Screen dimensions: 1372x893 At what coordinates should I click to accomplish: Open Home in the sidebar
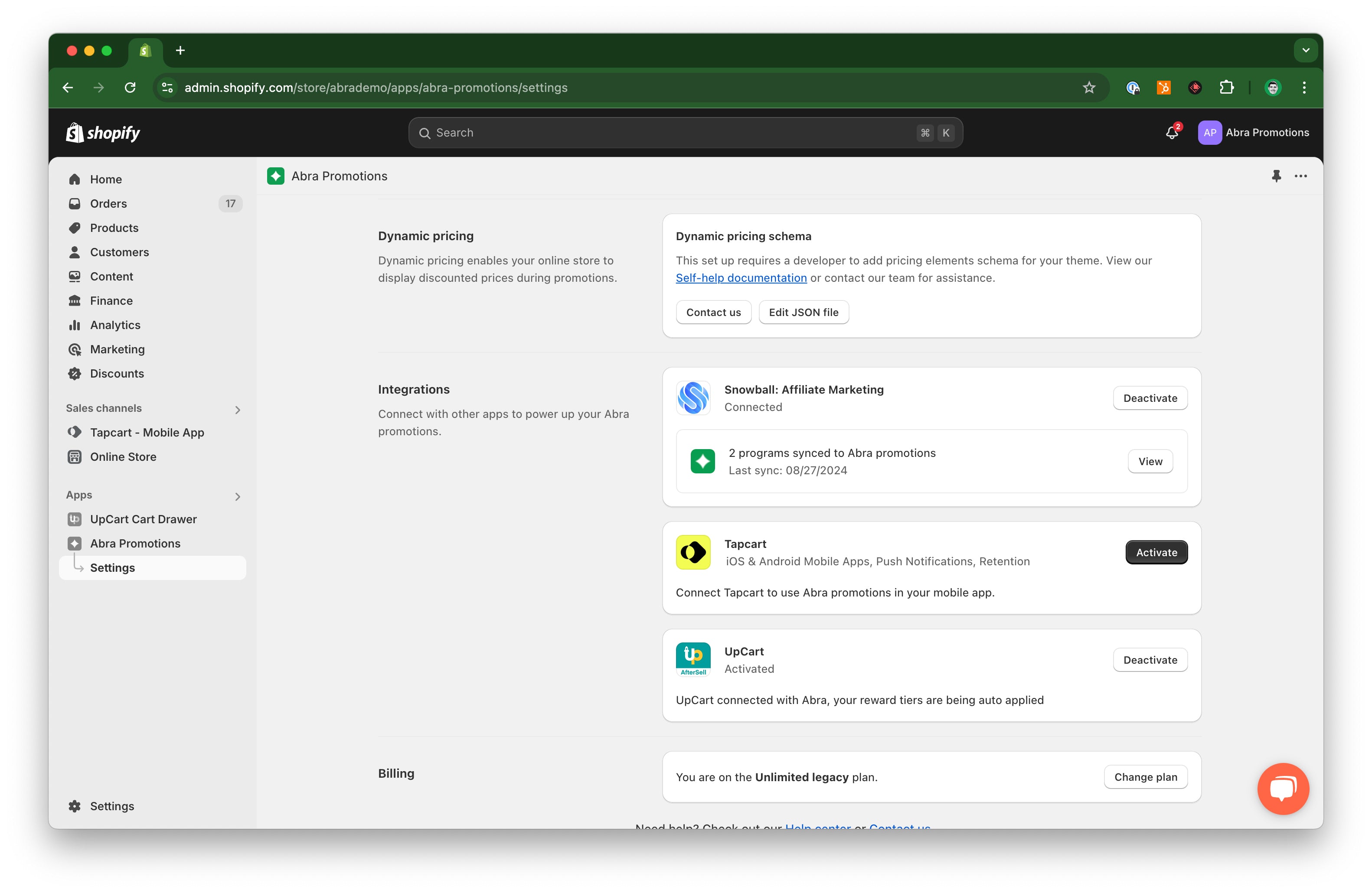click(x=153, y=179)
